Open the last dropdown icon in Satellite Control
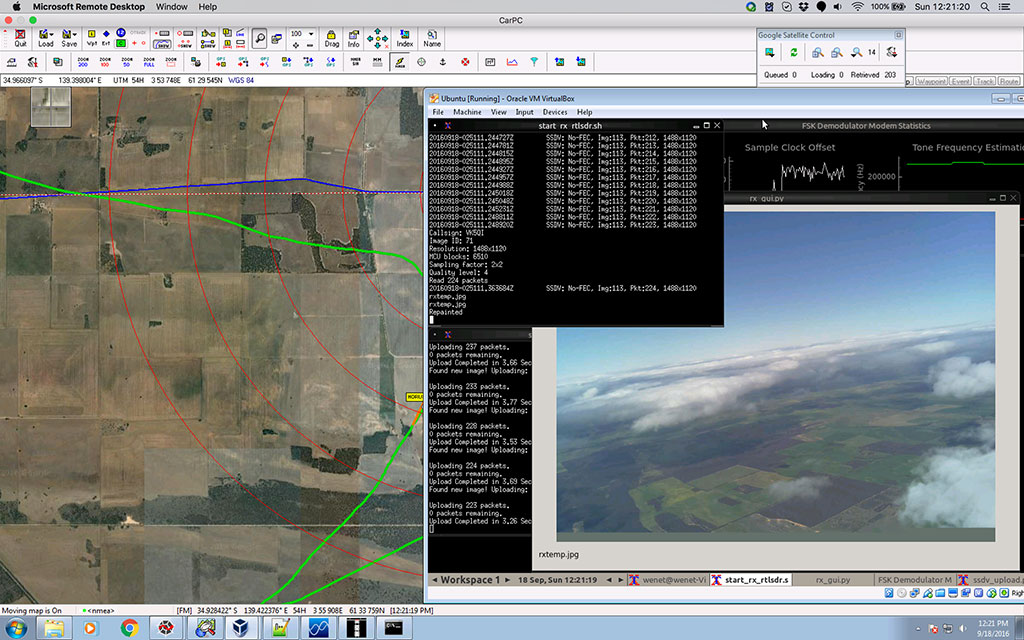The width and height of the screenshot is (1024, 640). [891, 52]
